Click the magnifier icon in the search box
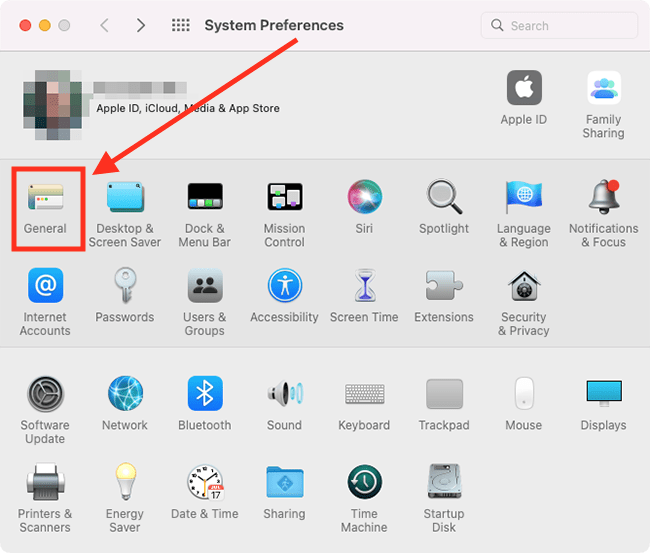The image size is (650, 553). coord(497,26)
